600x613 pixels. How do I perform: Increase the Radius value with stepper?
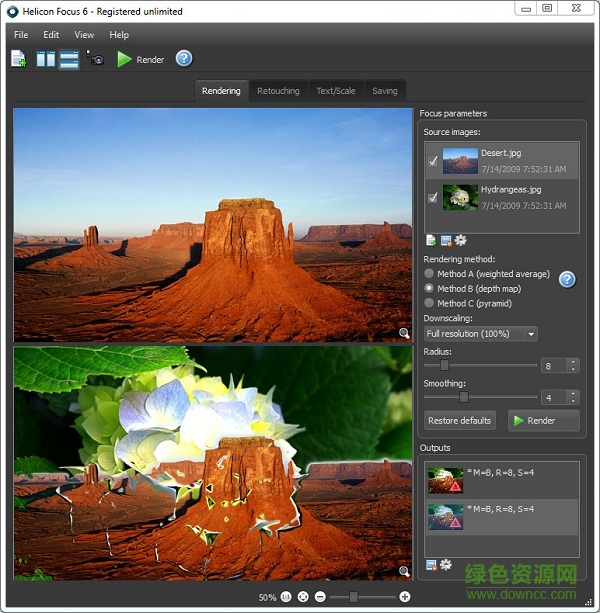tap(573, 362)
